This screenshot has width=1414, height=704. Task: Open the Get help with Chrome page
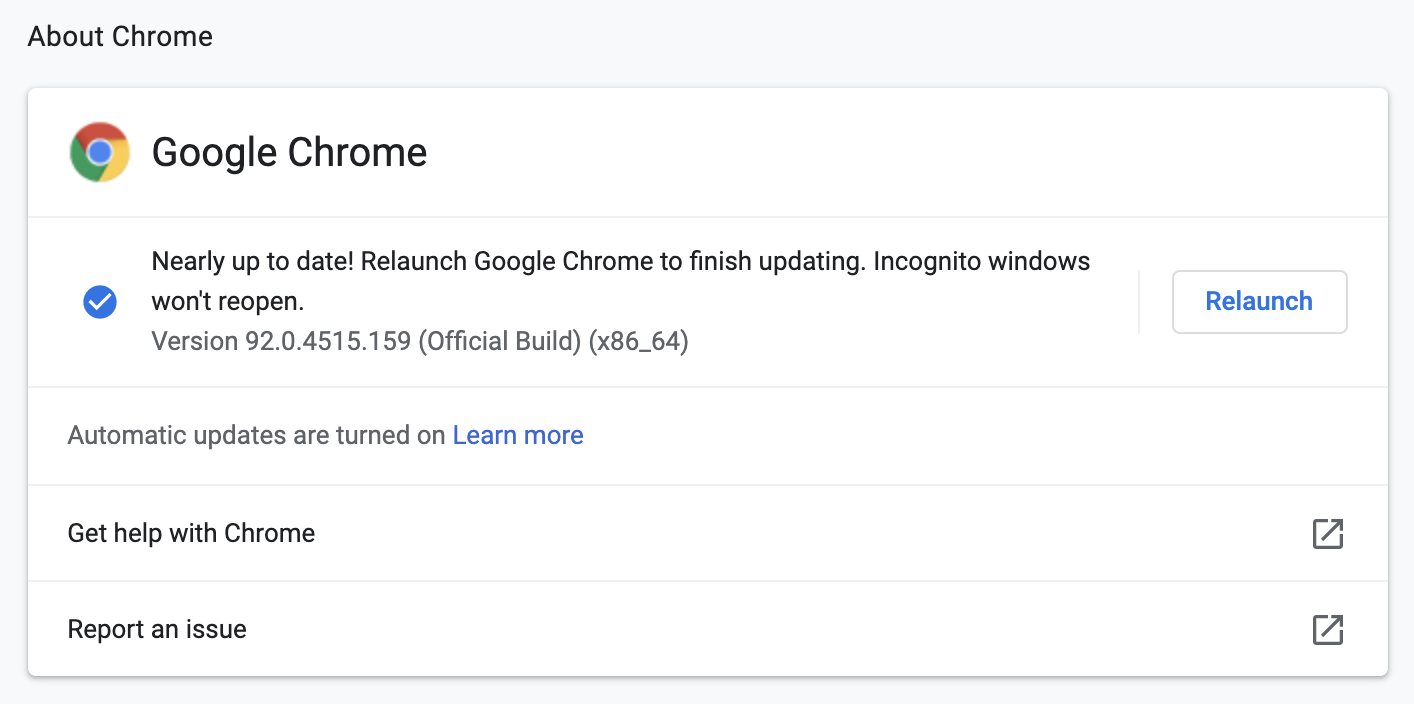(190, 534)
